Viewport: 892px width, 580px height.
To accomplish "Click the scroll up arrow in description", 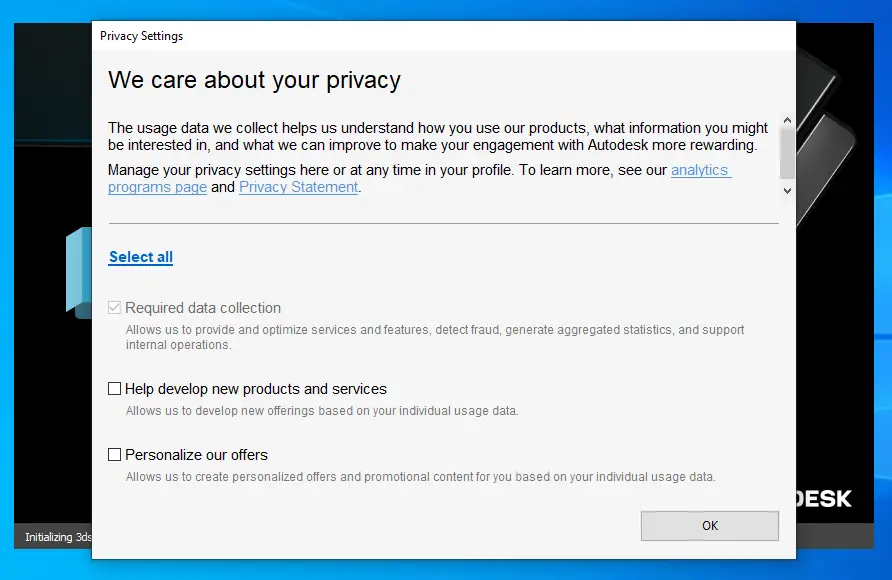I will point(787,120).
